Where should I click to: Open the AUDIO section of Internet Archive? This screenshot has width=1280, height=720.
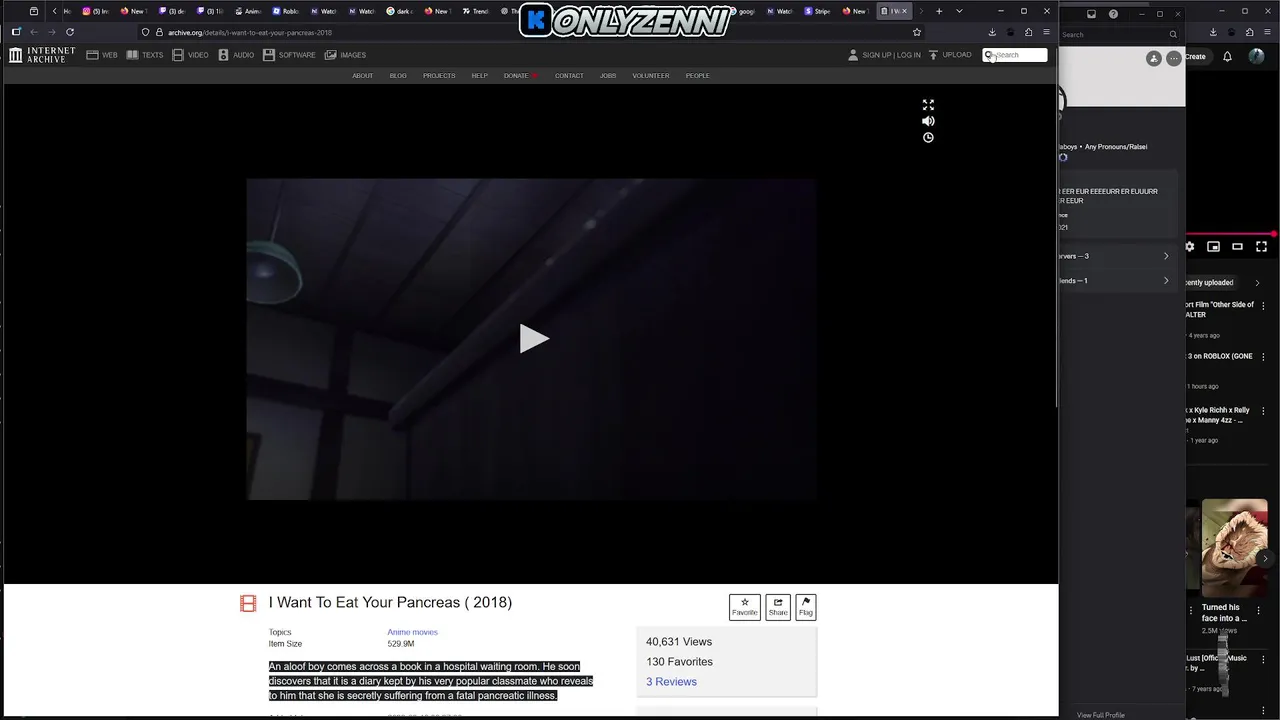tap(236, 55)
